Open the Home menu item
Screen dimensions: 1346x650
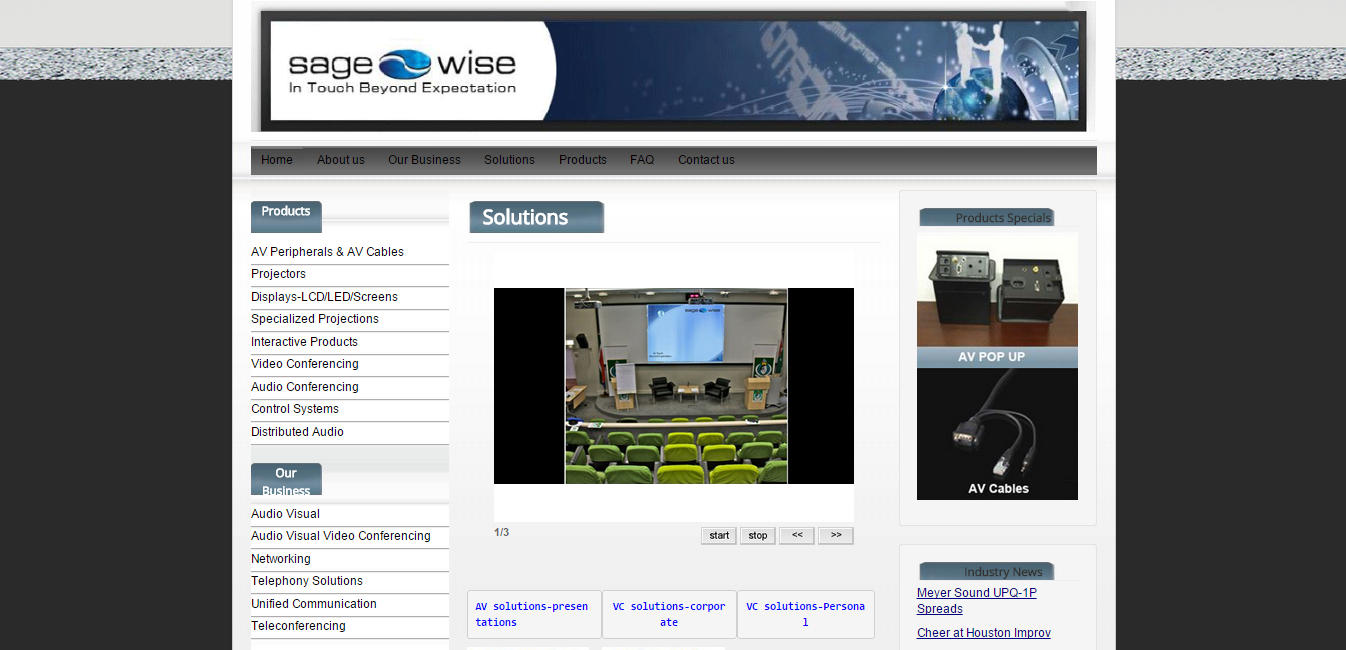coord(277,160)
